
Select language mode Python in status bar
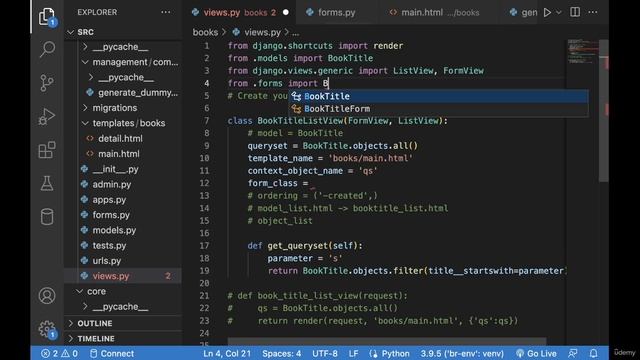tap(395, 353)
